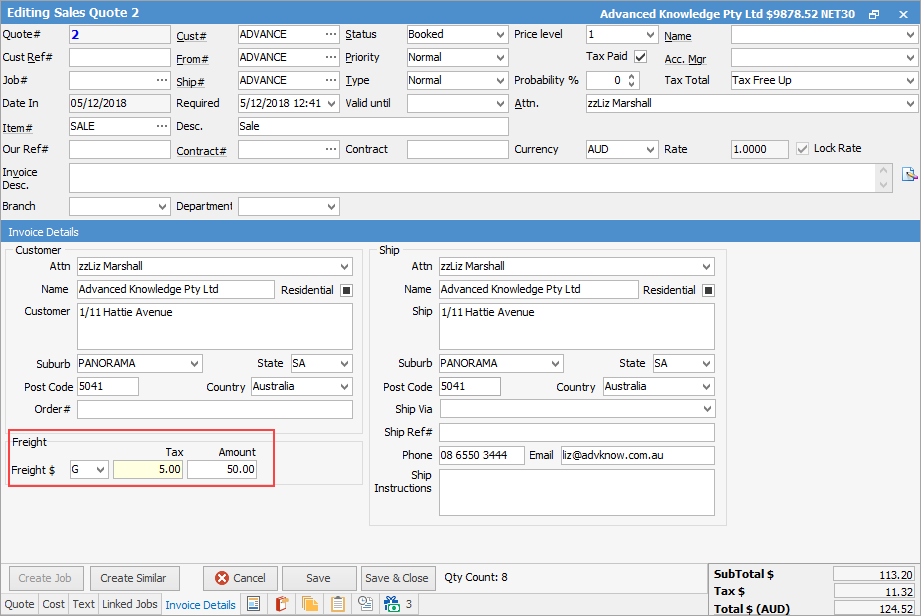Click the red document icon tab
This screenshot has width=921, height=616.
[282, 604]
